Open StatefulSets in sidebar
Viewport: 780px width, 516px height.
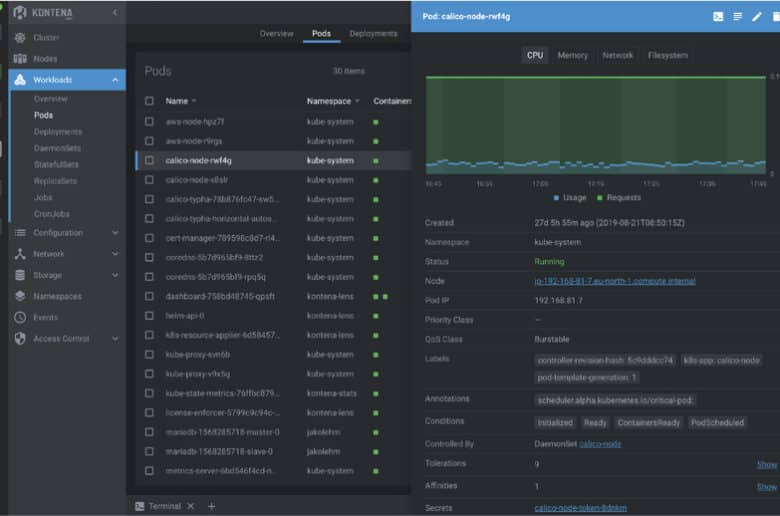[56, 164]
